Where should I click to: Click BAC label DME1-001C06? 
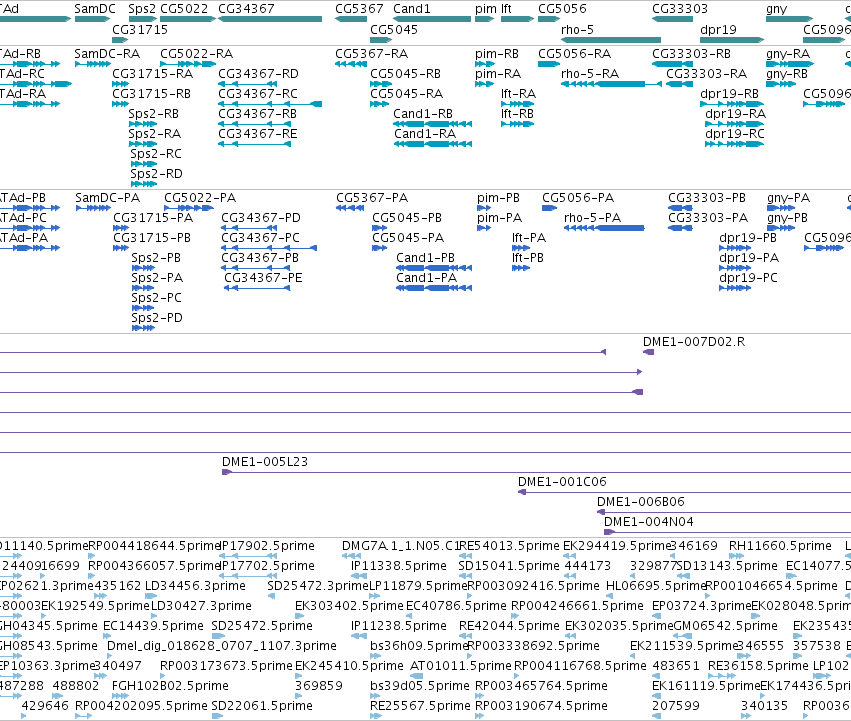tap(562, 481)
